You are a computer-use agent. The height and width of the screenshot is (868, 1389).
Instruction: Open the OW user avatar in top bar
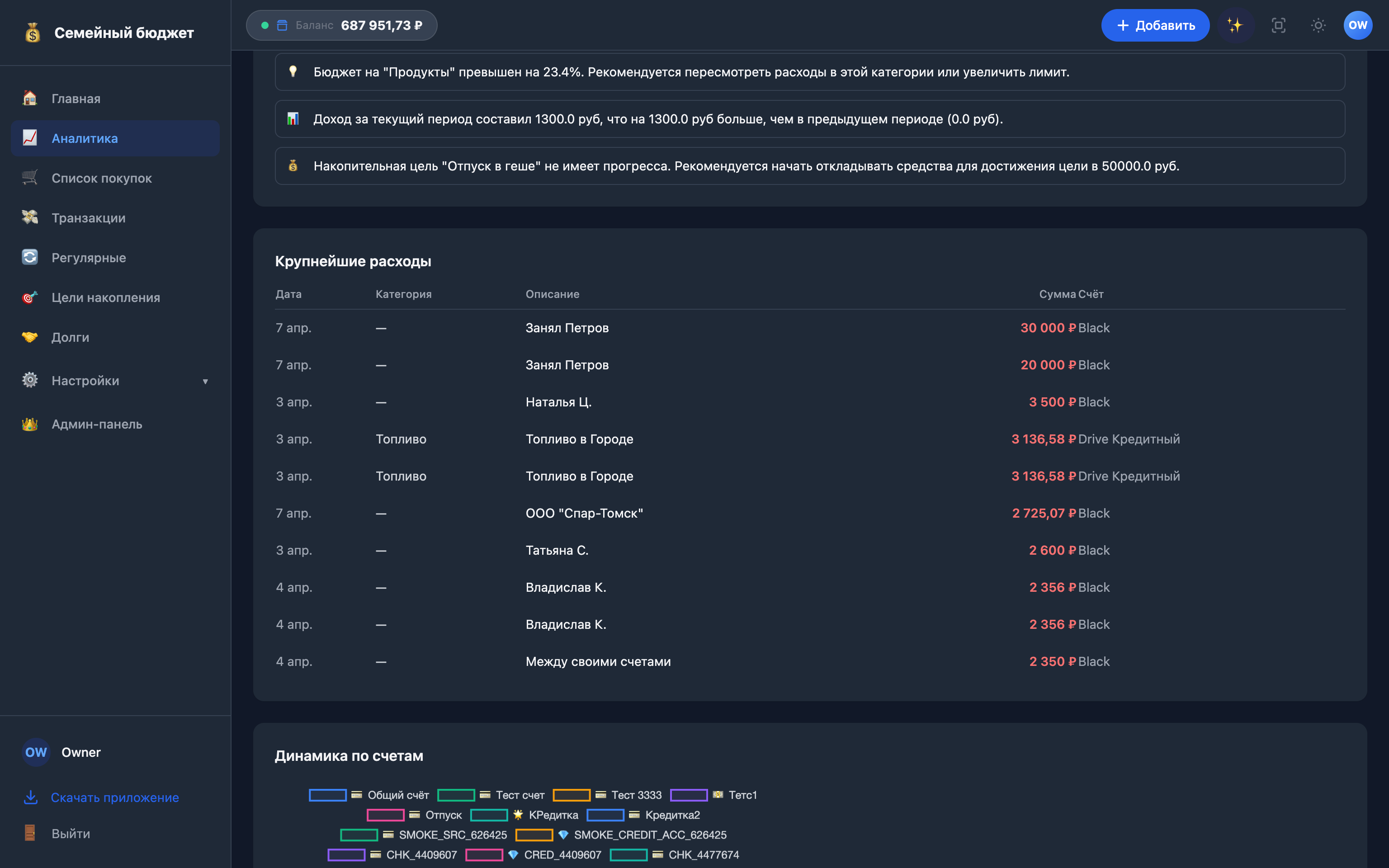click(x=1357, y=25)
